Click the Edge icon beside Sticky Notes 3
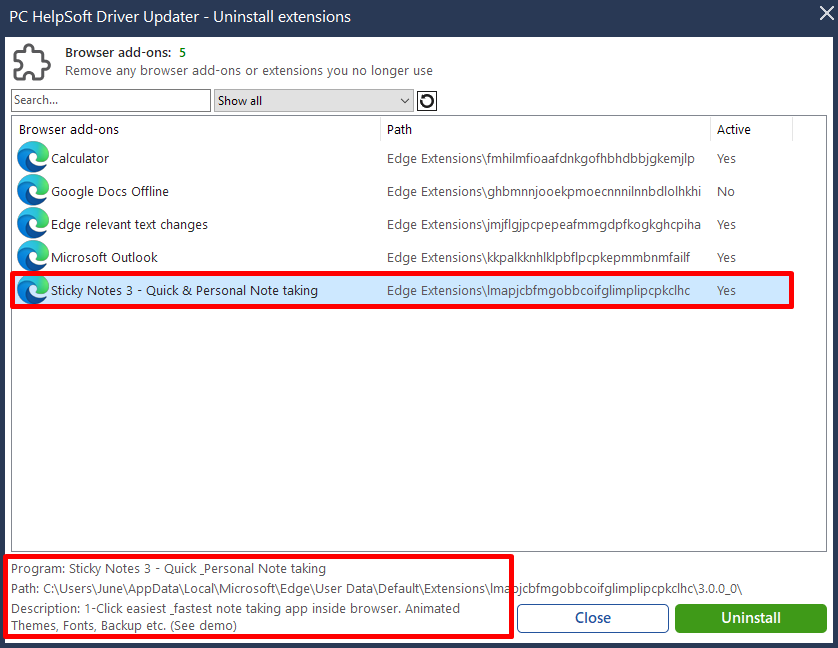This screenshot has width=838, height=648. pos(33,290)
